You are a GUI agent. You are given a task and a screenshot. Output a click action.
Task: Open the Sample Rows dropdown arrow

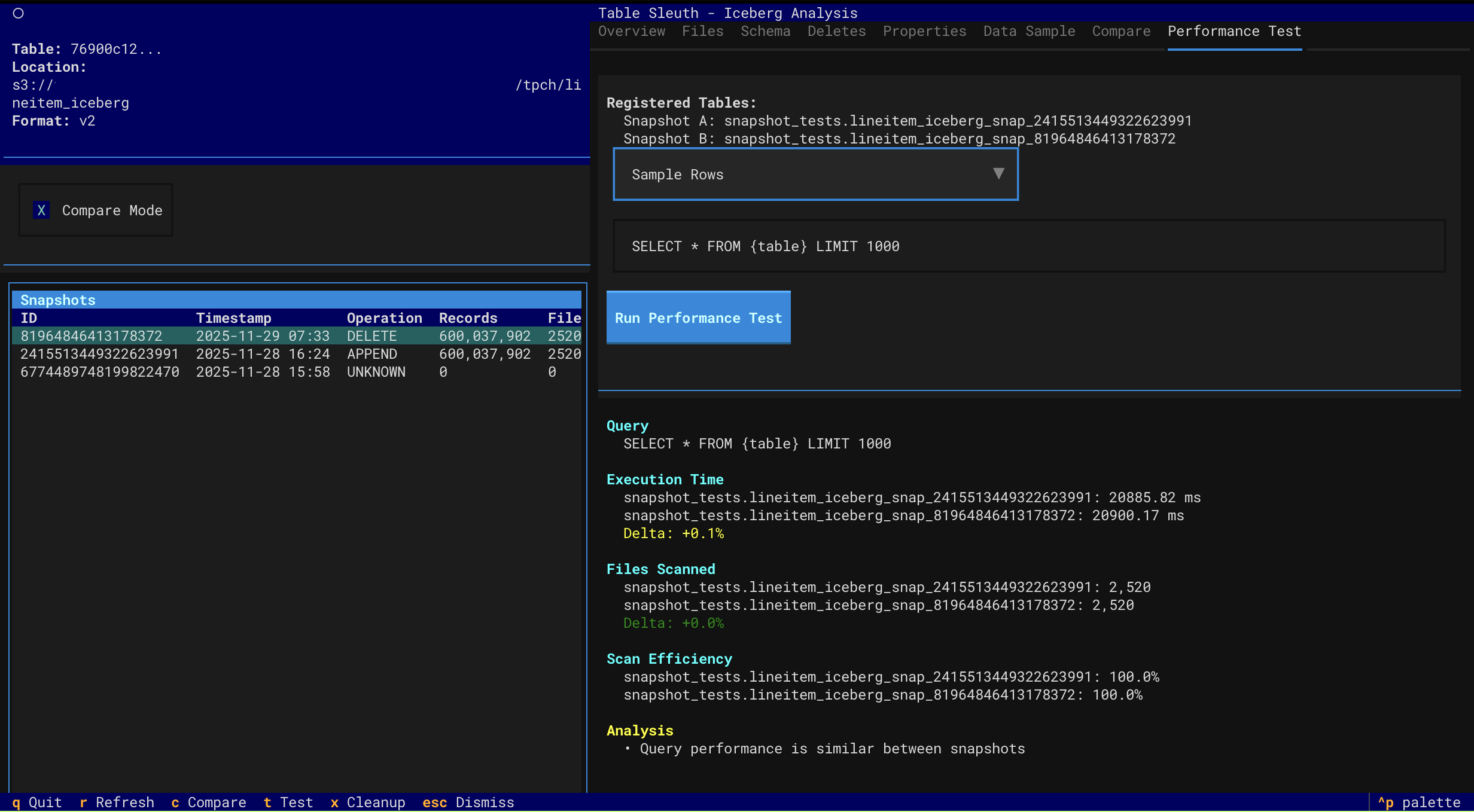coord(998,174)
